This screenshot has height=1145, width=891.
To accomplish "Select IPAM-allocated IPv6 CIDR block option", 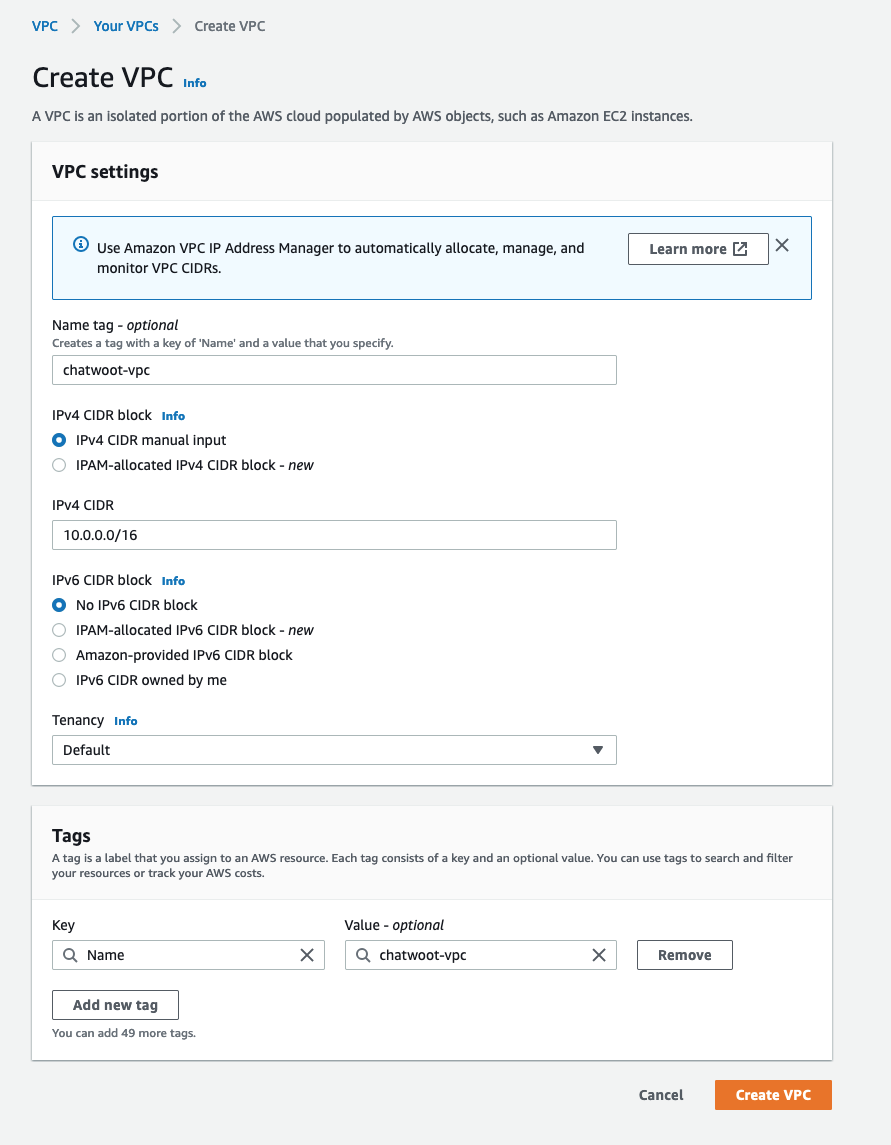I will [59, 630].
